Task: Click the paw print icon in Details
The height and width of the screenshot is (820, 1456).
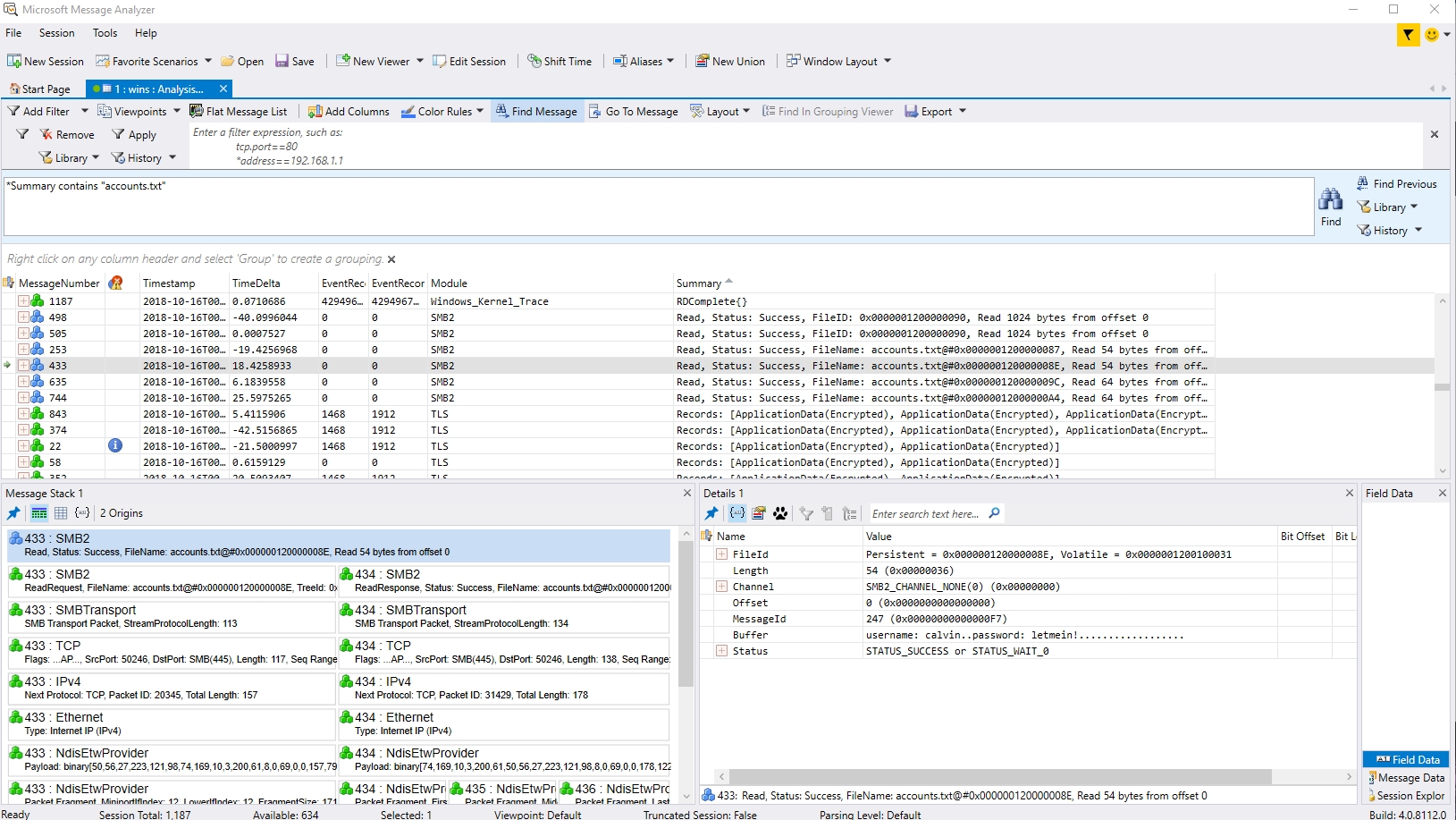Action: [780, 513]
